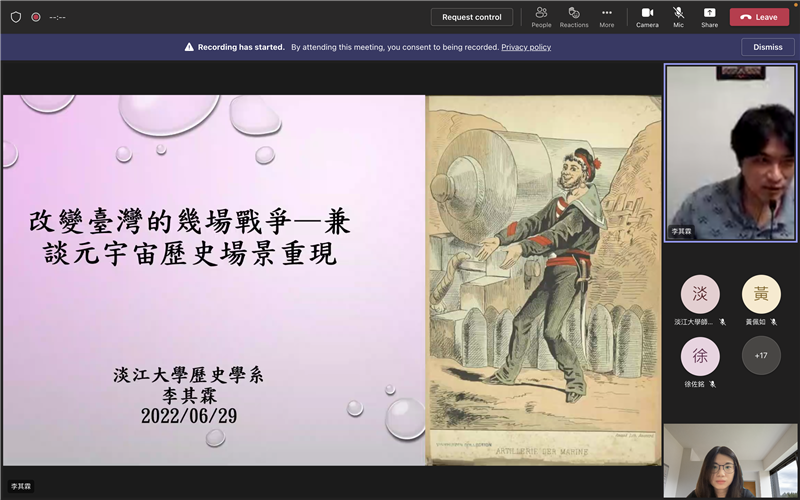The height and width of the screenshot is (500, 800).
Task: Open the More actions menu
Action: point(607,16)
